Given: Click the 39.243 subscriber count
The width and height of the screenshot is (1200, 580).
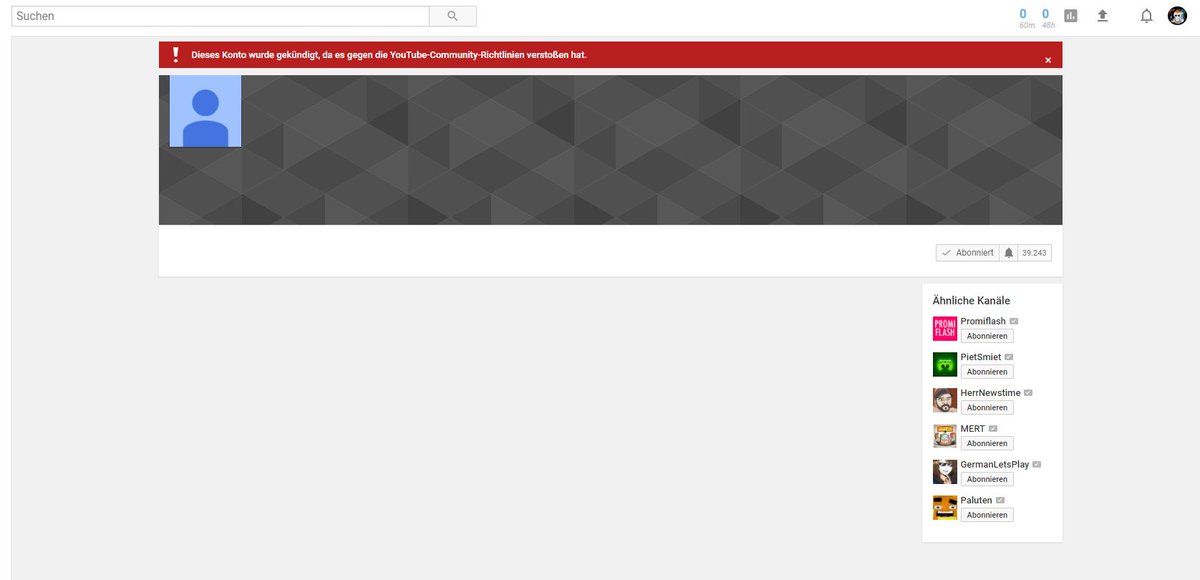Looking at the screenshot, I should tap(1034, 253).
